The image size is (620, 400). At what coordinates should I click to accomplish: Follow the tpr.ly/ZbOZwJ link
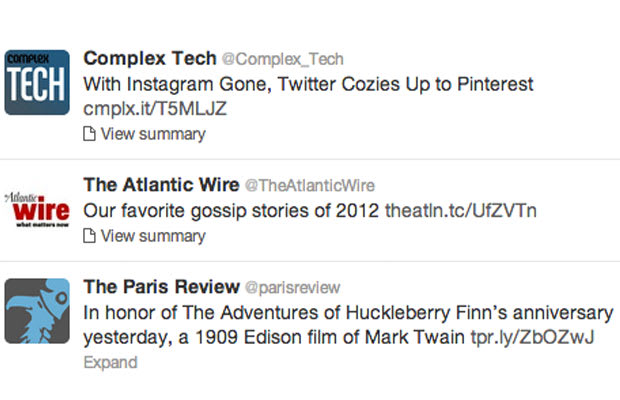[x=532, y=338]
